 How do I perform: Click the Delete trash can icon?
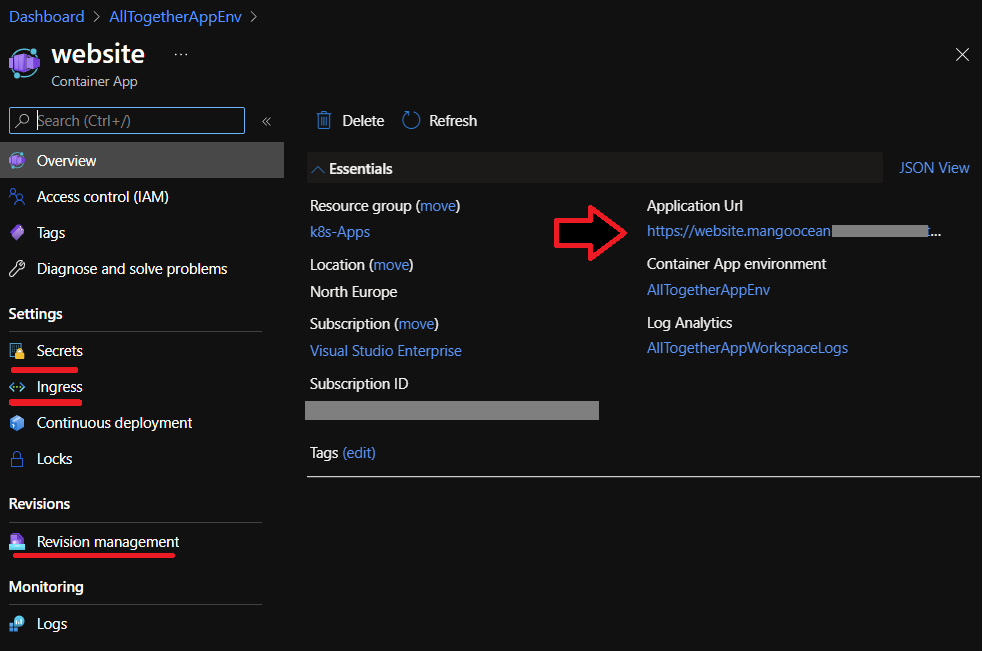(x=324, y=121)
